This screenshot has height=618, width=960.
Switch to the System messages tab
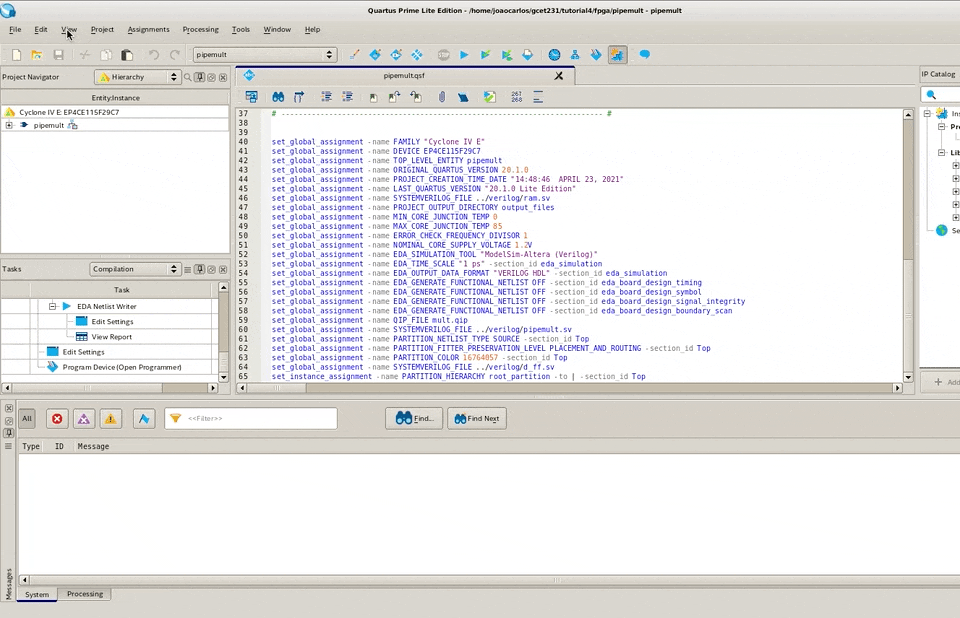(37, 594)
